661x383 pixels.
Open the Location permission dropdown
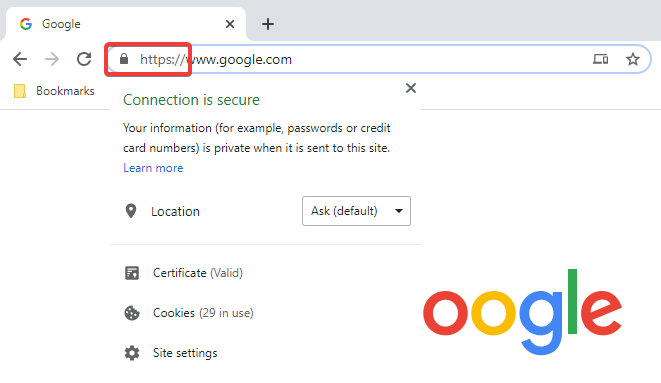[356, 211]
